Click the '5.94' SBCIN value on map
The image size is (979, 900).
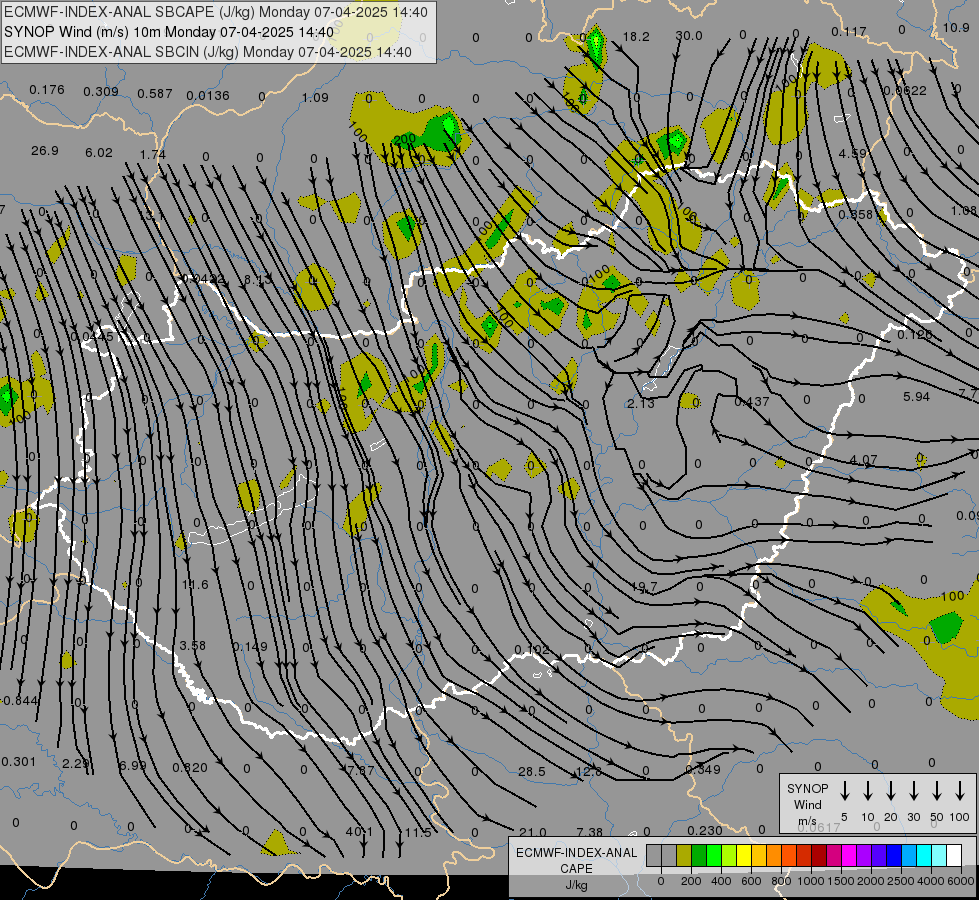[917, 397]
